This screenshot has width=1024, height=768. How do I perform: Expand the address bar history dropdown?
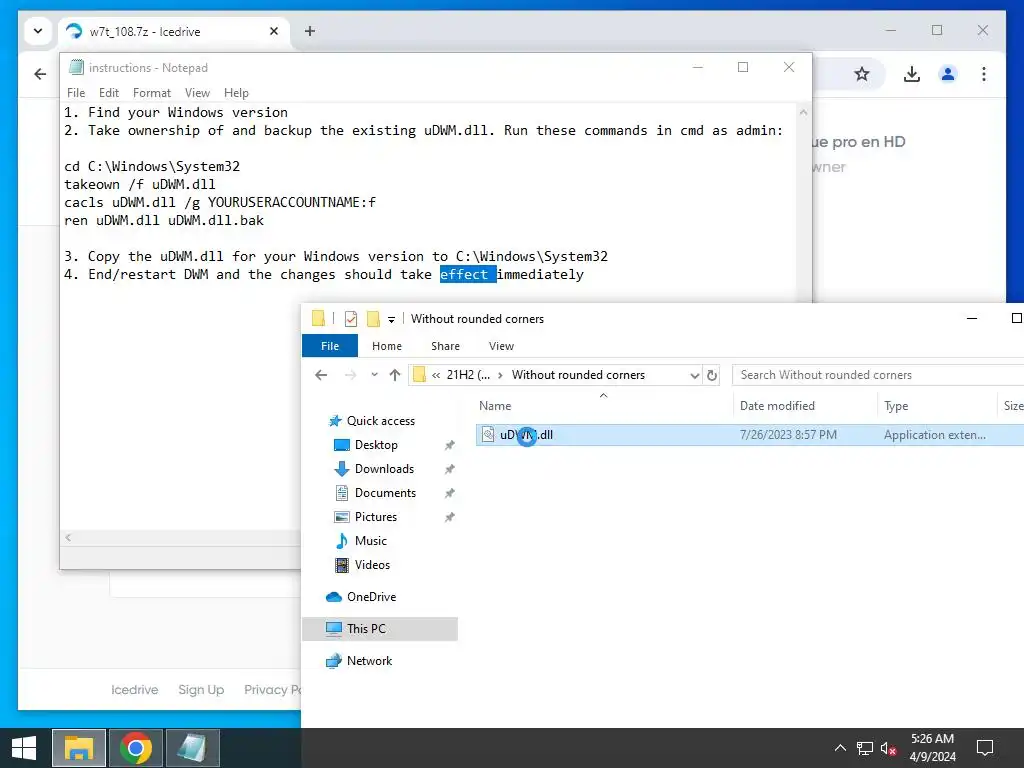(x=694, y=376)
